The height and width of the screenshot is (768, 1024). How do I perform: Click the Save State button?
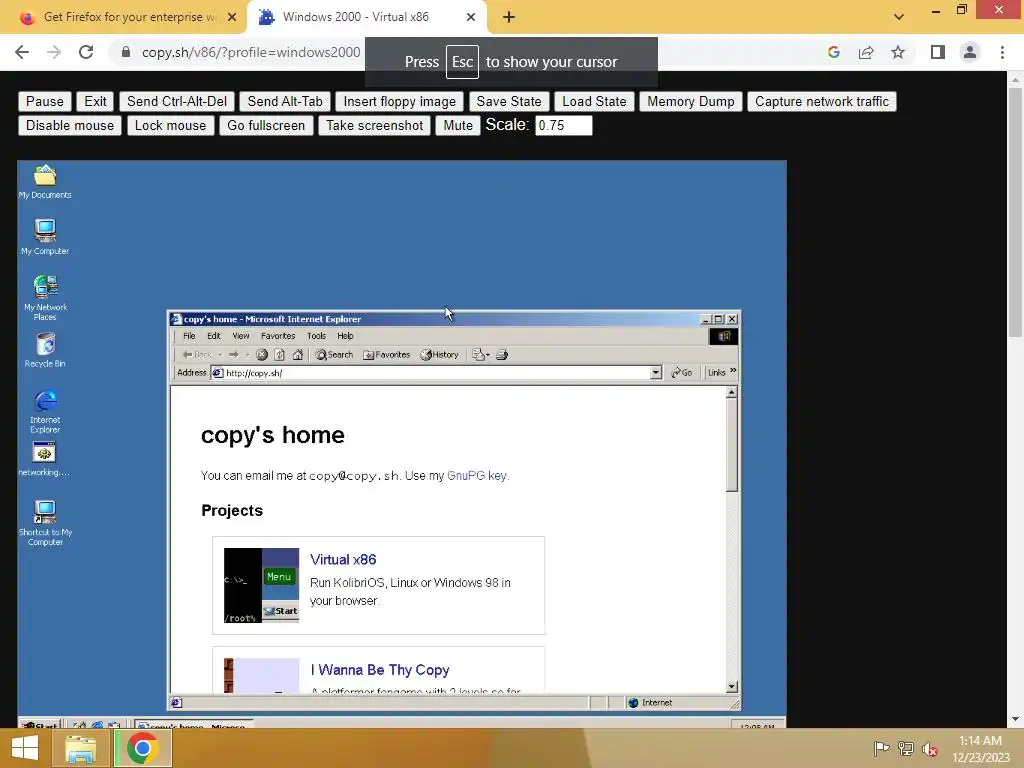(509, 101)
